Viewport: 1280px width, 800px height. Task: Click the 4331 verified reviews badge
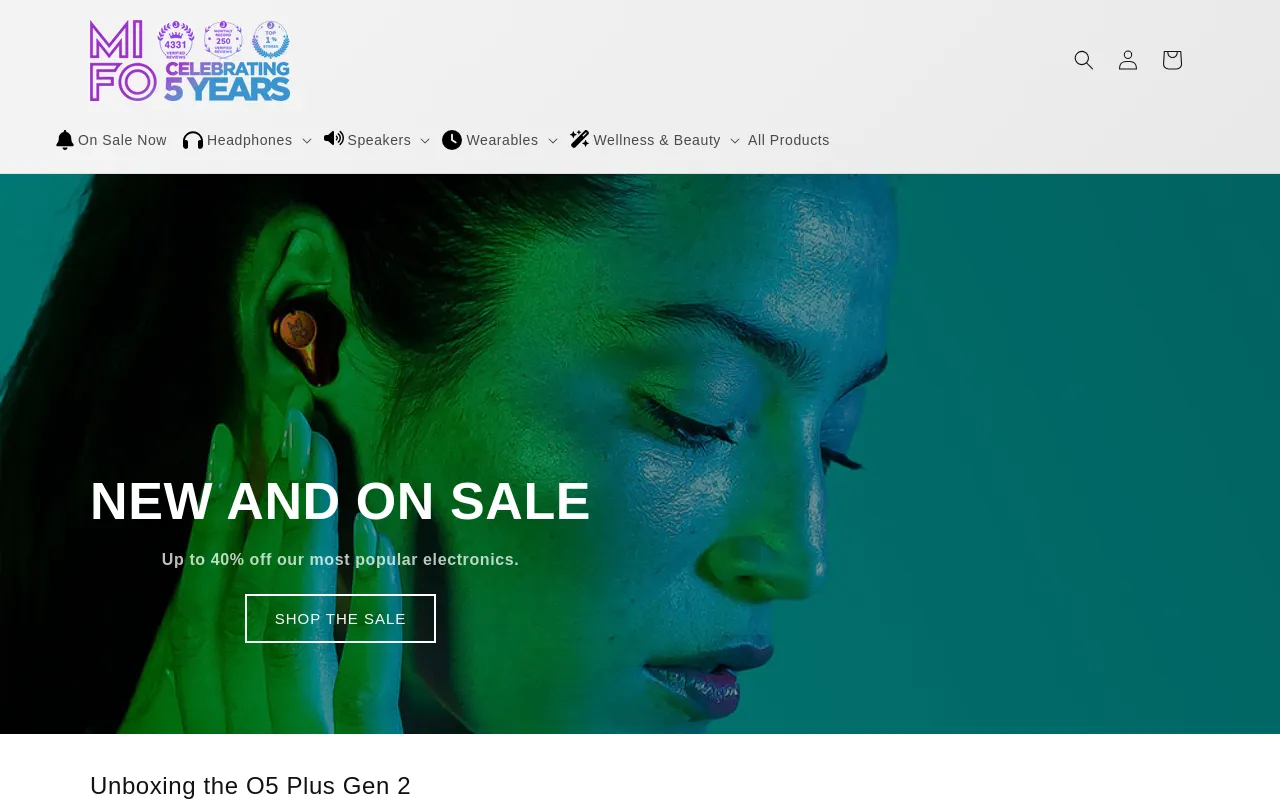pos(176,40)
